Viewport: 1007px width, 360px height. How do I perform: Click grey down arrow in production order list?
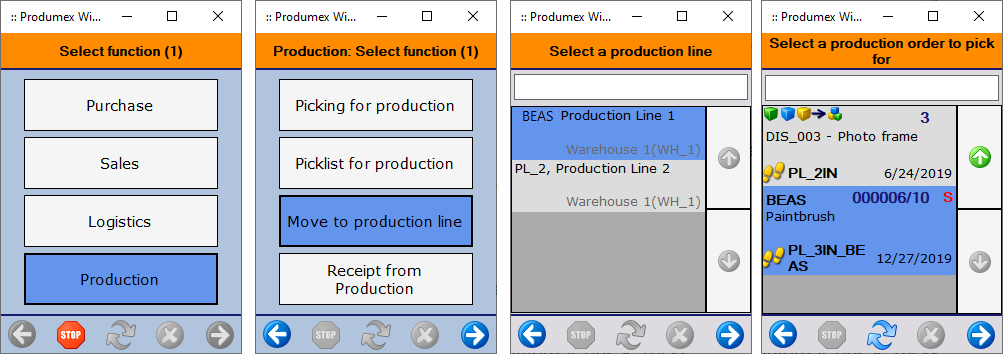coord(979,261)
